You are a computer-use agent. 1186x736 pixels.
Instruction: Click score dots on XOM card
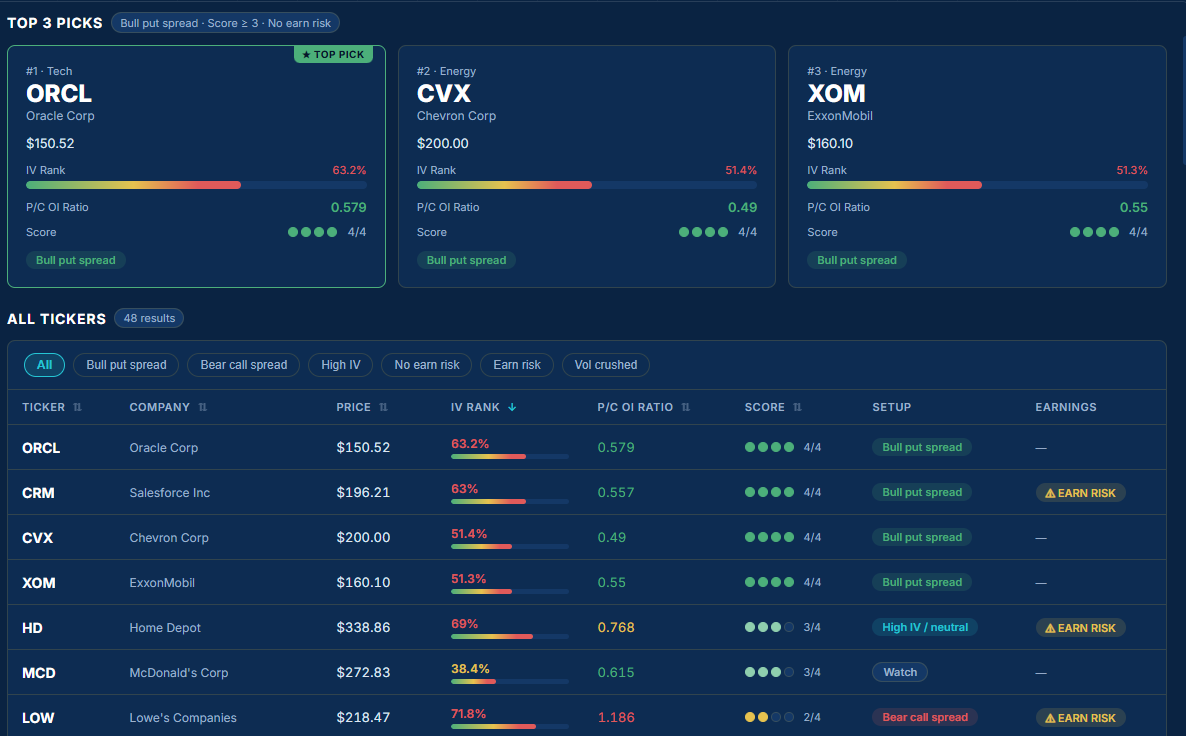[x=1094, y=232]
